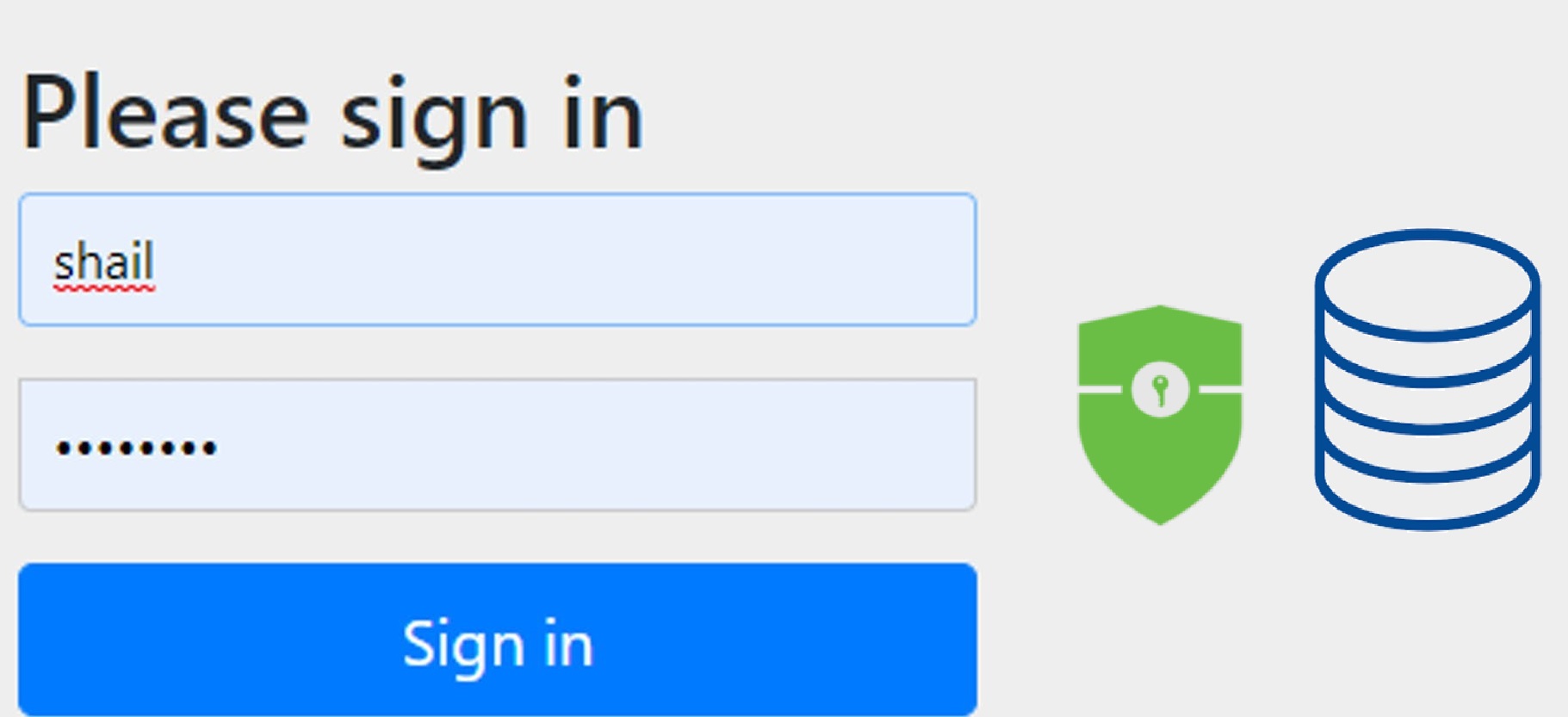Click the pointed bottom tip of the shield
The width and height of the screenshot is (1568, 717).
tap(1160, 515)
